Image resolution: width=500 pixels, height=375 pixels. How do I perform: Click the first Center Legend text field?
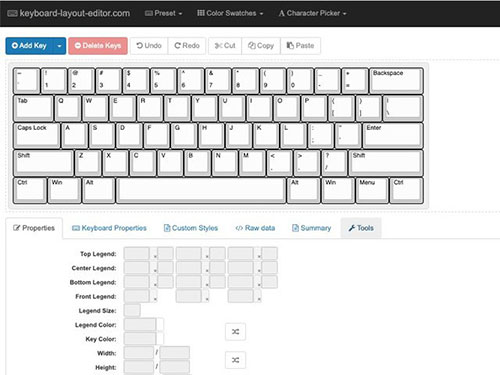tap(137, 268)
